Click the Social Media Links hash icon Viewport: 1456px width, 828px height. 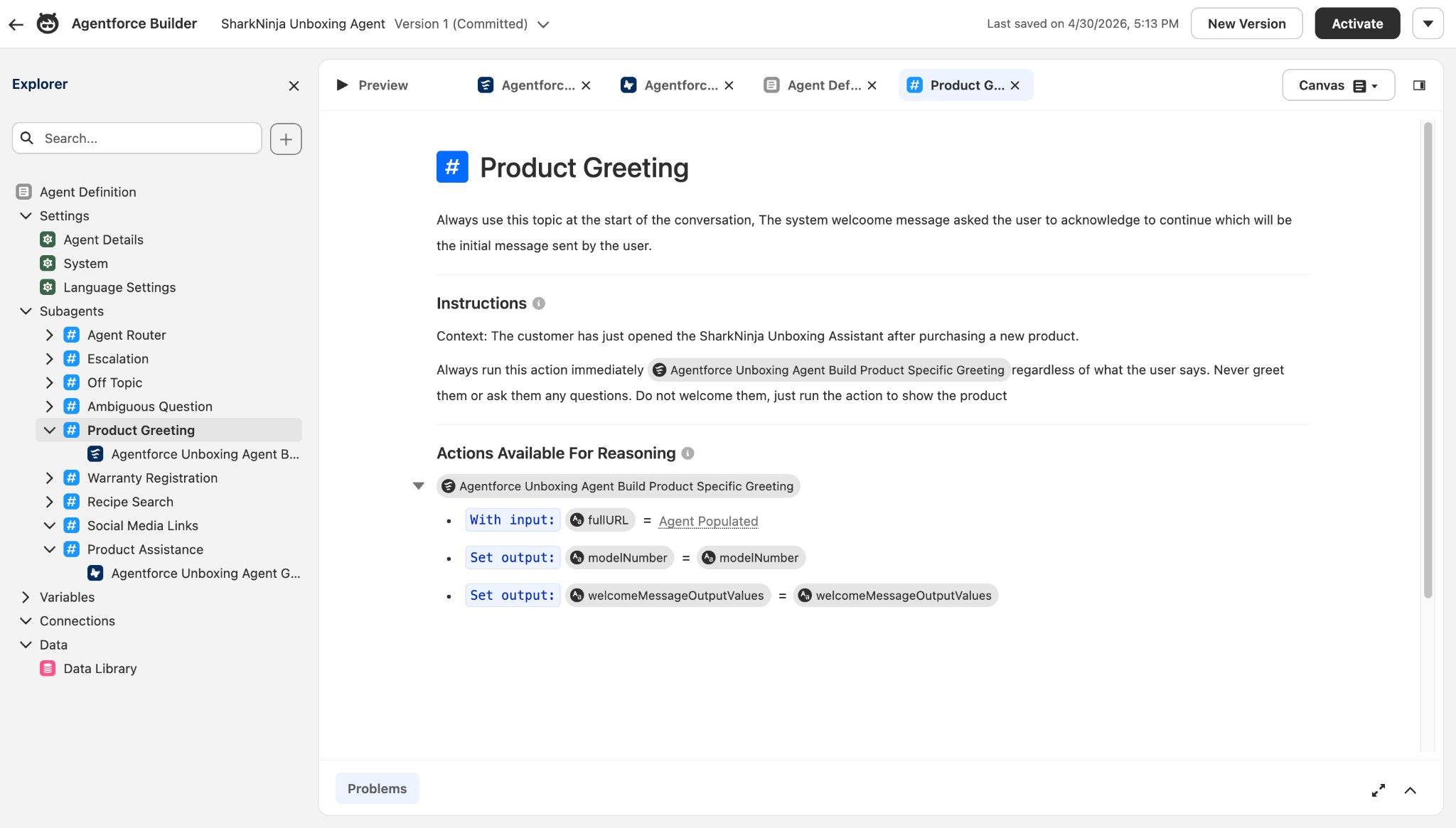(72, 526)
